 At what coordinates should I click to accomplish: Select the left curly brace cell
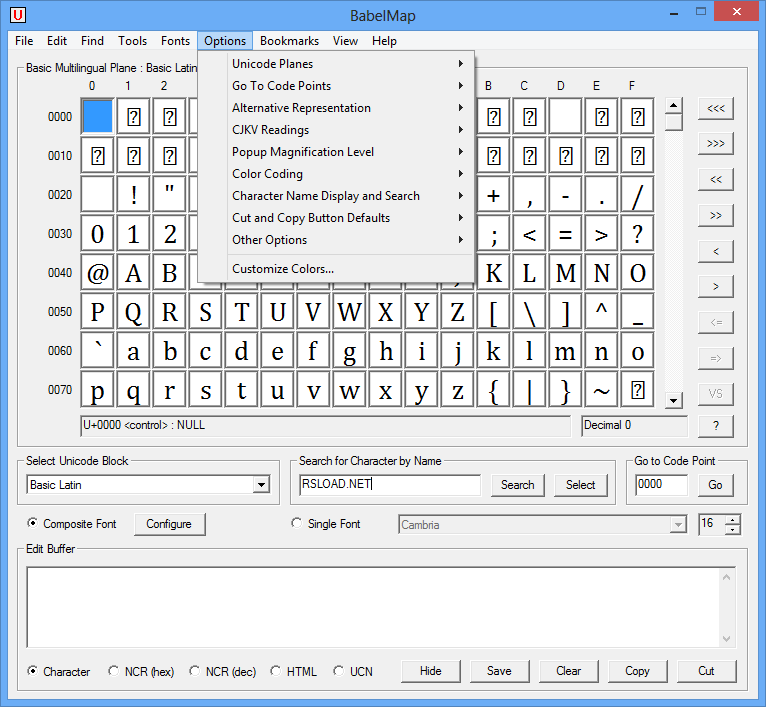(x=493, y=390)
